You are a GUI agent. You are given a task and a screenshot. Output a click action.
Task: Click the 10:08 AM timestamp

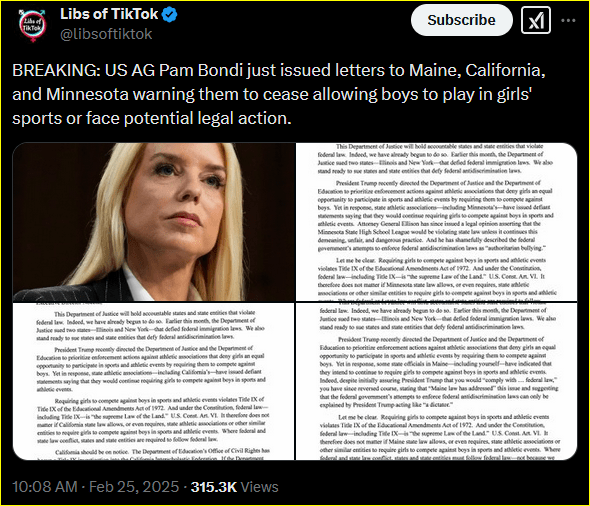[45, 487]
